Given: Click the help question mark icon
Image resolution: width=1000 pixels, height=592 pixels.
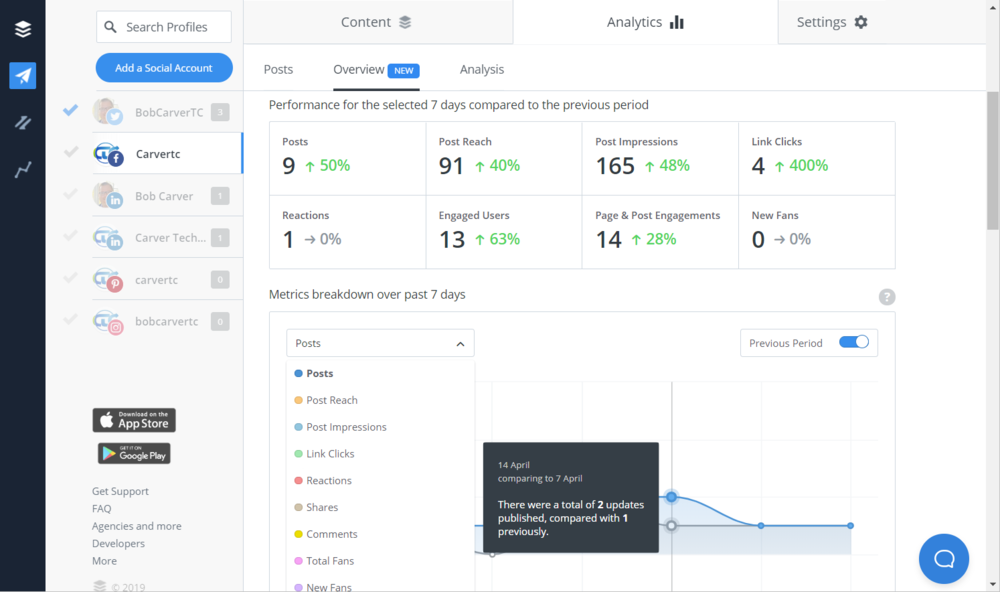Looking at the screenshot, I should coord(886,296).
